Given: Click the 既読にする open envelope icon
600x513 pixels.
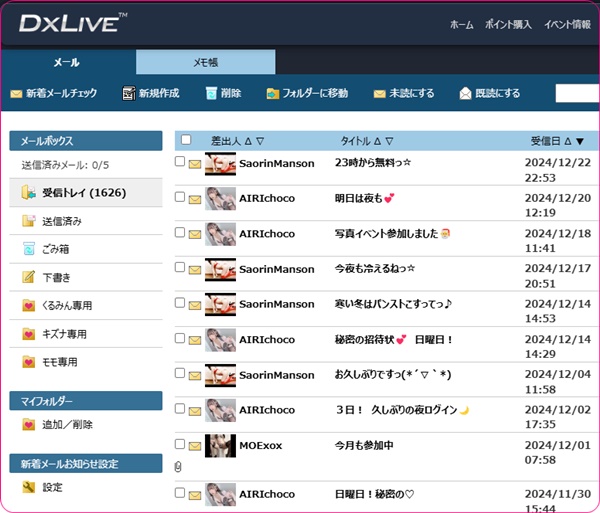Looking at the screenshot, I should pyautogui.click(x=465, y=94).
